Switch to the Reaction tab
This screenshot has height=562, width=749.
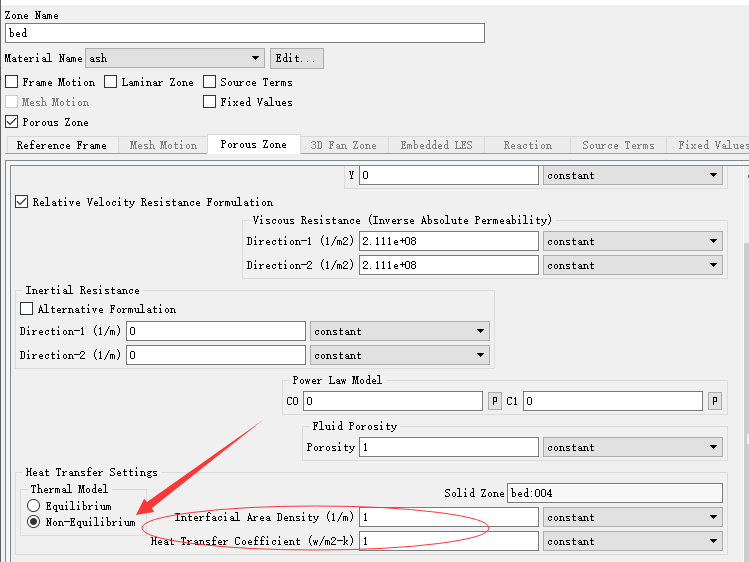(x=527, y=145)
